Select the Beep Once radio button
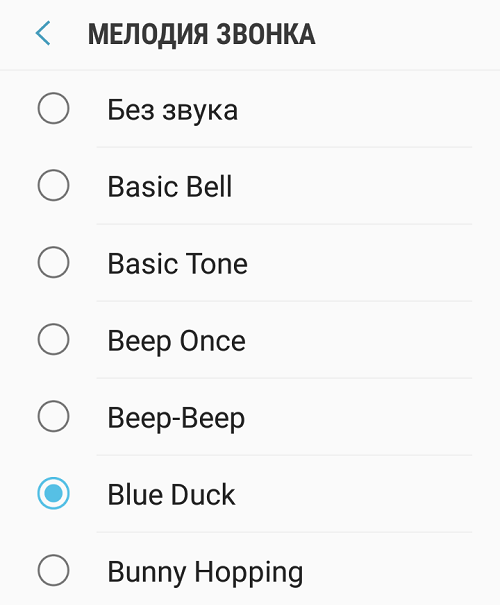500x605 pixels. click(x=54, y=339)
